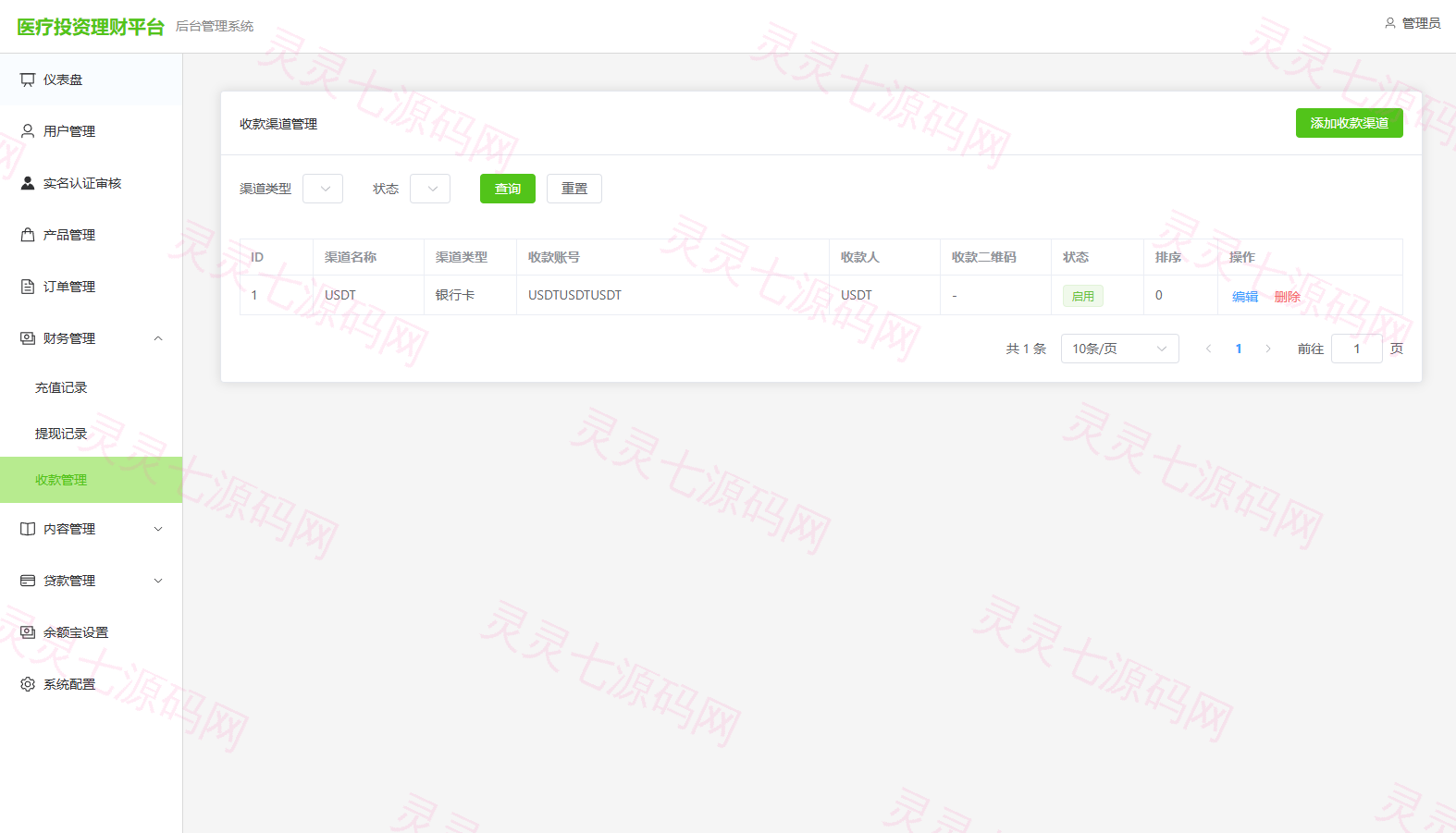Screen dimensions: 1456x833
Task: Click the 重置 button
Action: (x=574, y=189)
